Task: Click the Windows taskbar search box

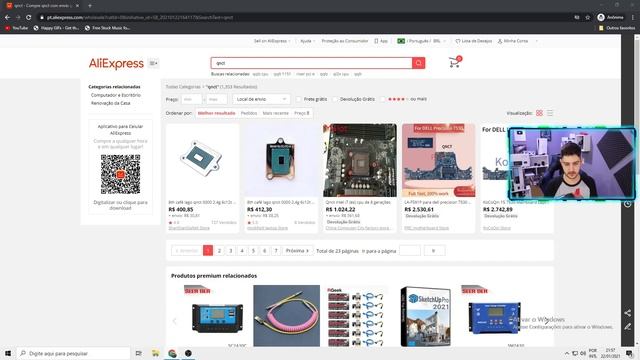Action: point(73,353)
